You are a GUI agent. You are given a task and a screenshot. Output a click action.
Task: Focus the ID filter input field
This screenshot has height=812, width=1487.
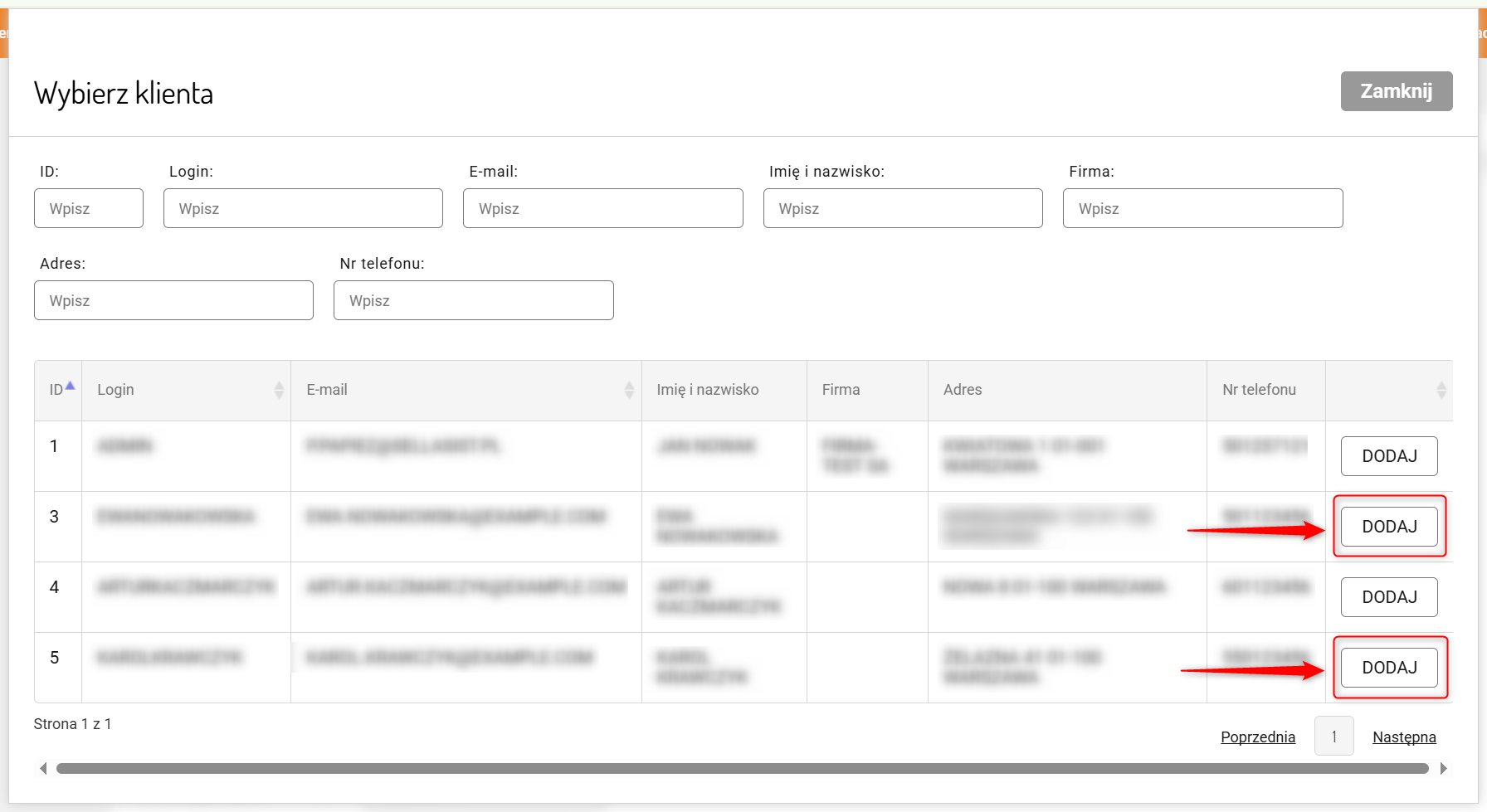pos(89,208)
